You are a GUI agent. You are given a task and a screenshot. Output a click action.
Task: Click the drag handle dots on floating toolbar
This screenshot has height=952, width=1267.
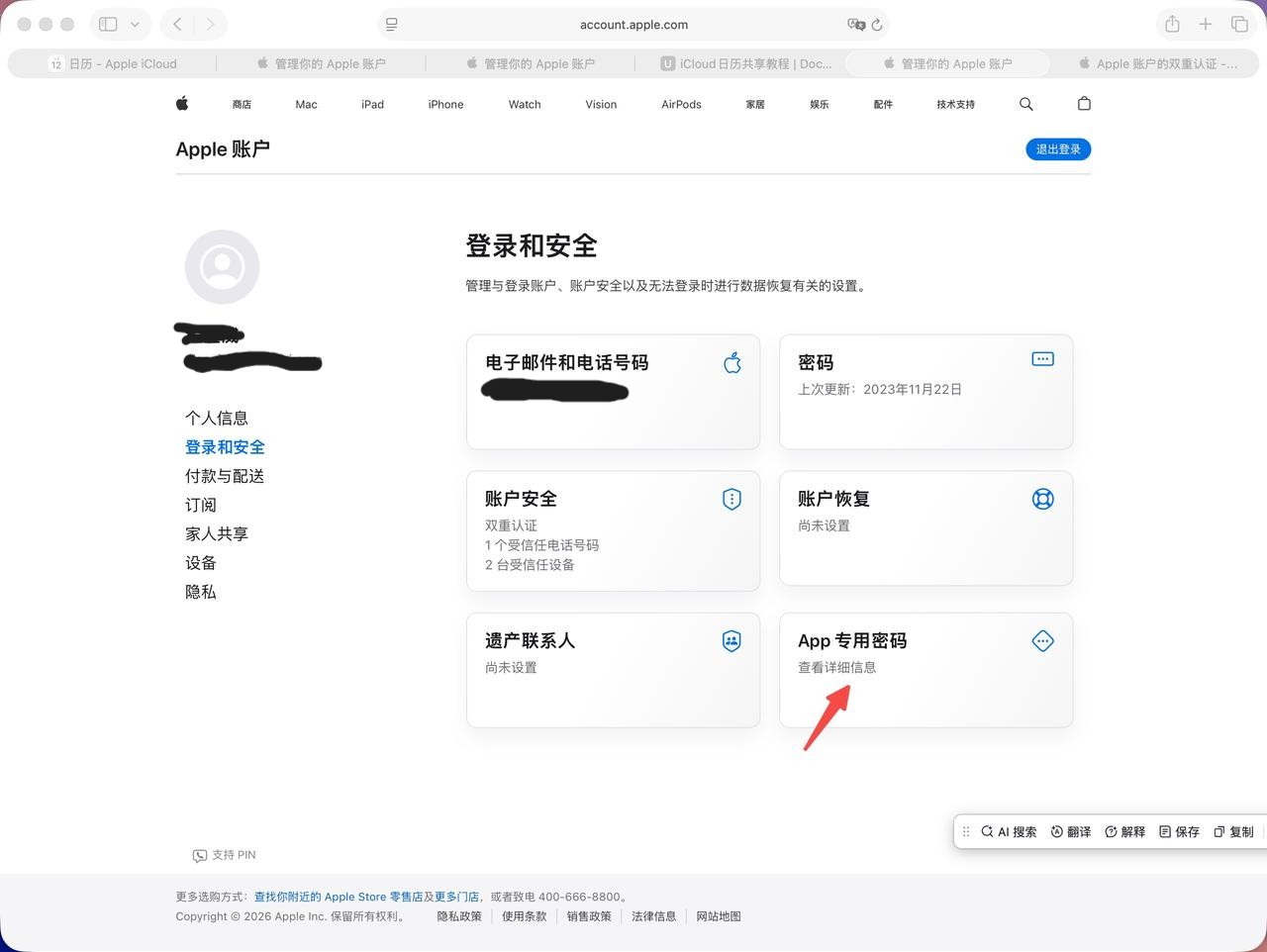click(x=966, y=832)
